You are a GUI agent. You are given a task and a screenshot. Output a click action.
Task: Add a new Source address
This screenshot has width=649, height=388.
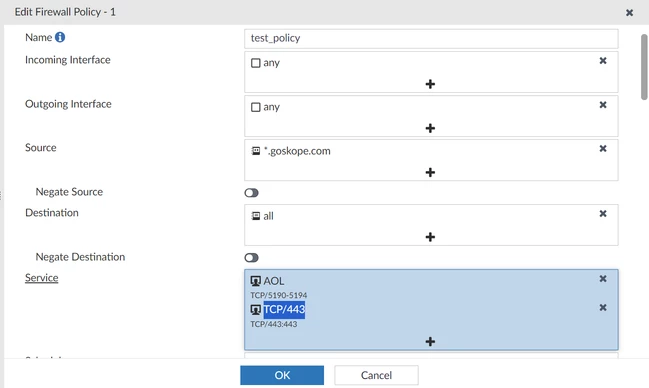click(x=430, y=172)
